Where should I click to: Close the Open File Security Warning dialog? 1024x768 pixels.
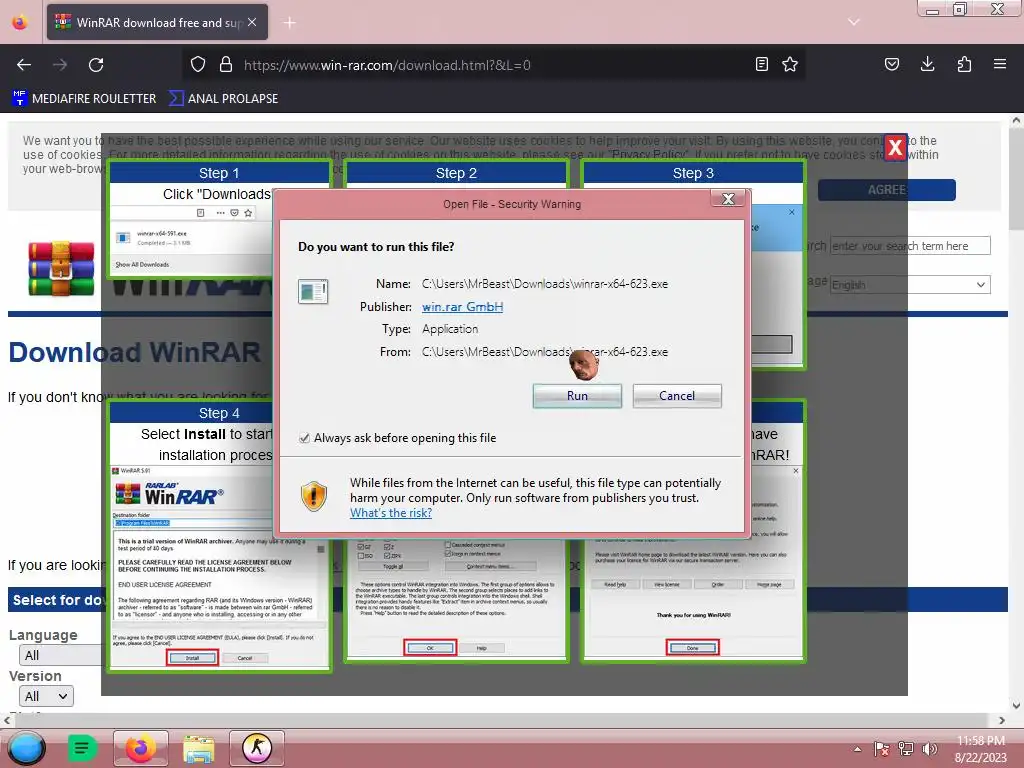728,199
